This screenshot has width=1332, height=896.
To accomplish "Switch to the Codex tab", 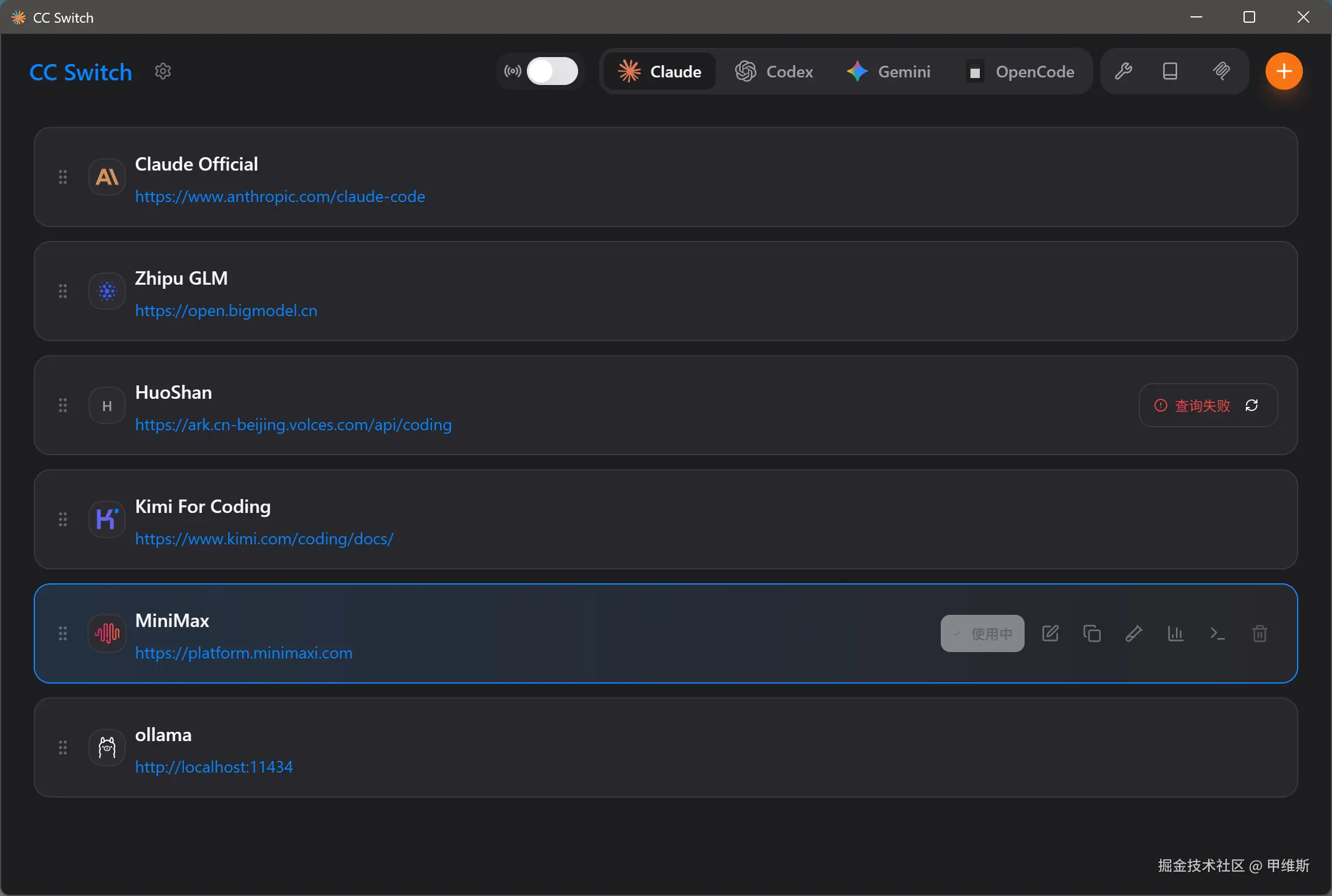I will tap(774, 72).
